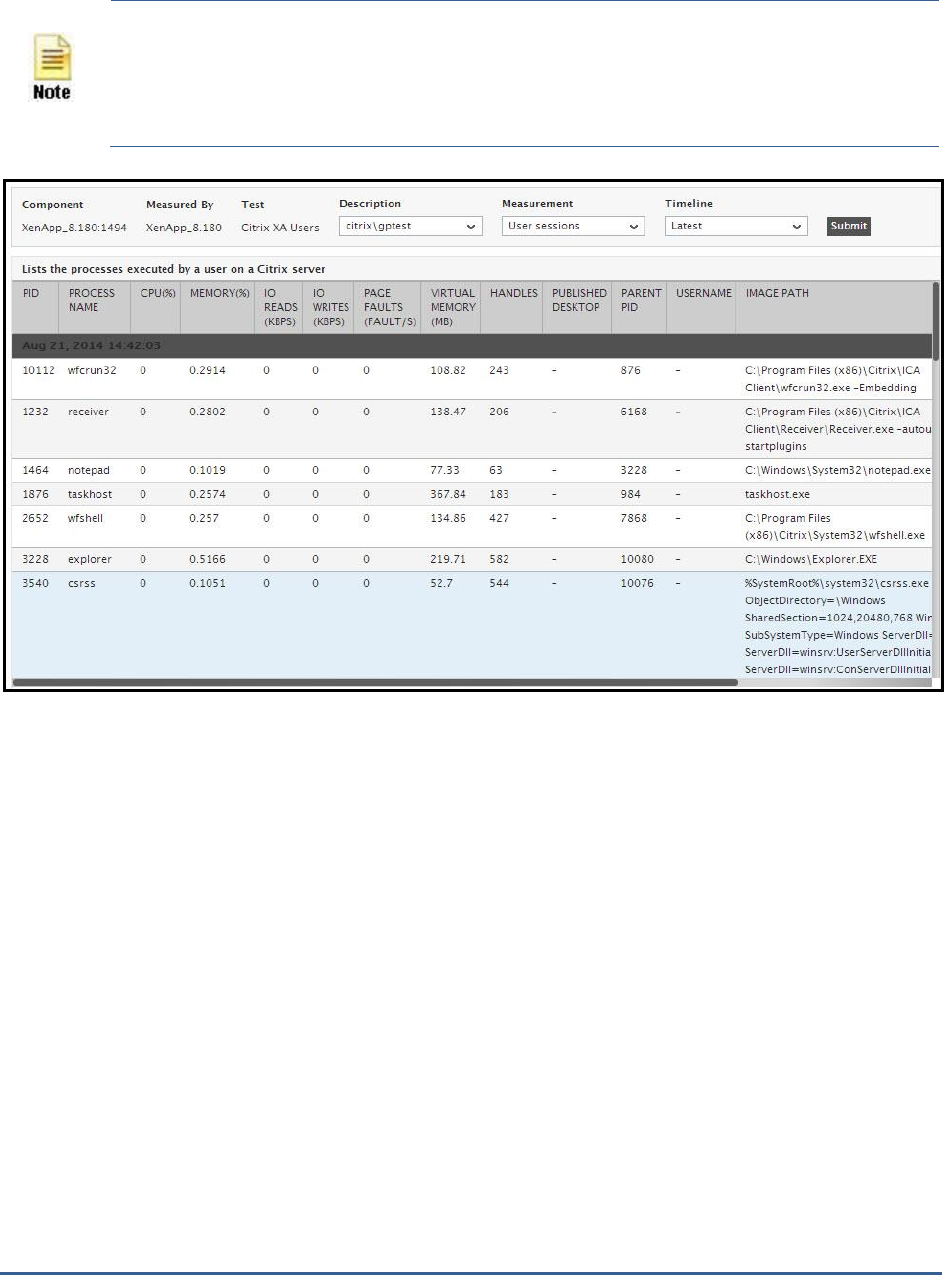The width and height of the screenshot is (944, 1275).
Task: Click handles value 427
Action: tap(499, 518)
